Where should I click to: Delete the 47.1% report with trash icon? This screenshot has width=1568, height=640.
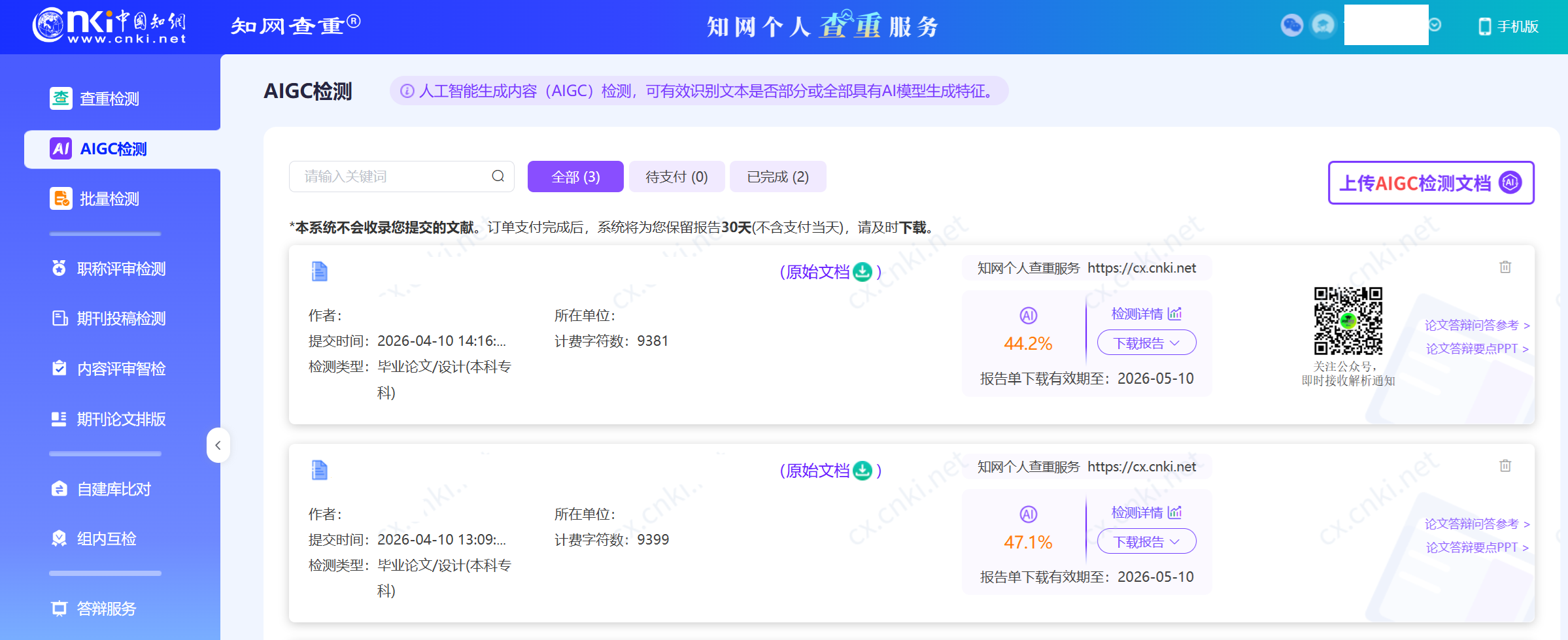pyautogui.click(x=1505, y=465)
